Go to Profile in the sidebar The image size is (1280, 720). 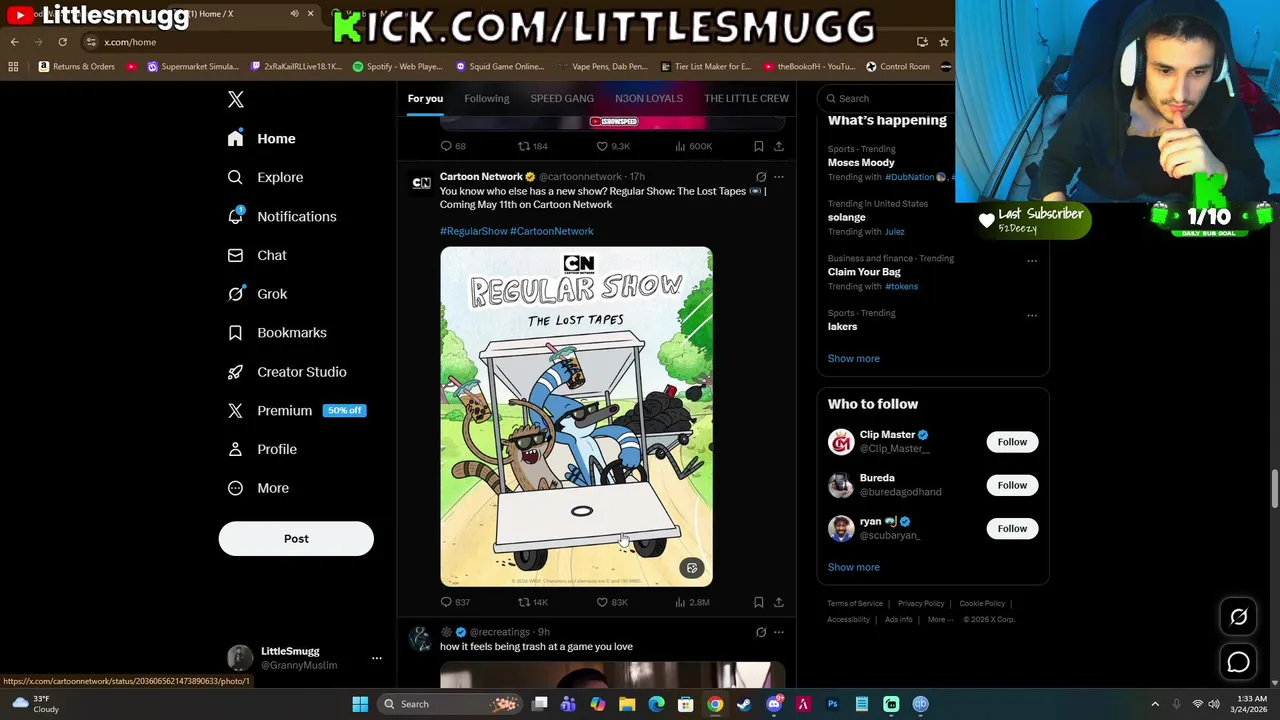pos(262,449)
